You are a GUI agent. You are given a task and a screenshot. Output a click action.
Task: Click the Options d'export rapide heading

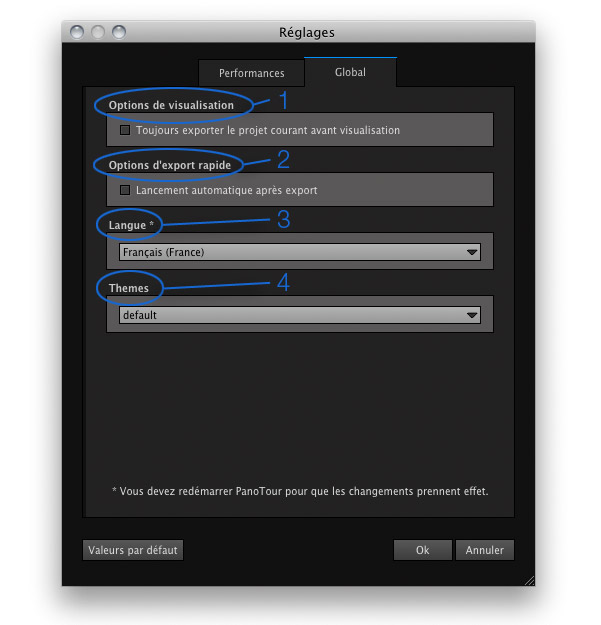(x=170, y=165)
